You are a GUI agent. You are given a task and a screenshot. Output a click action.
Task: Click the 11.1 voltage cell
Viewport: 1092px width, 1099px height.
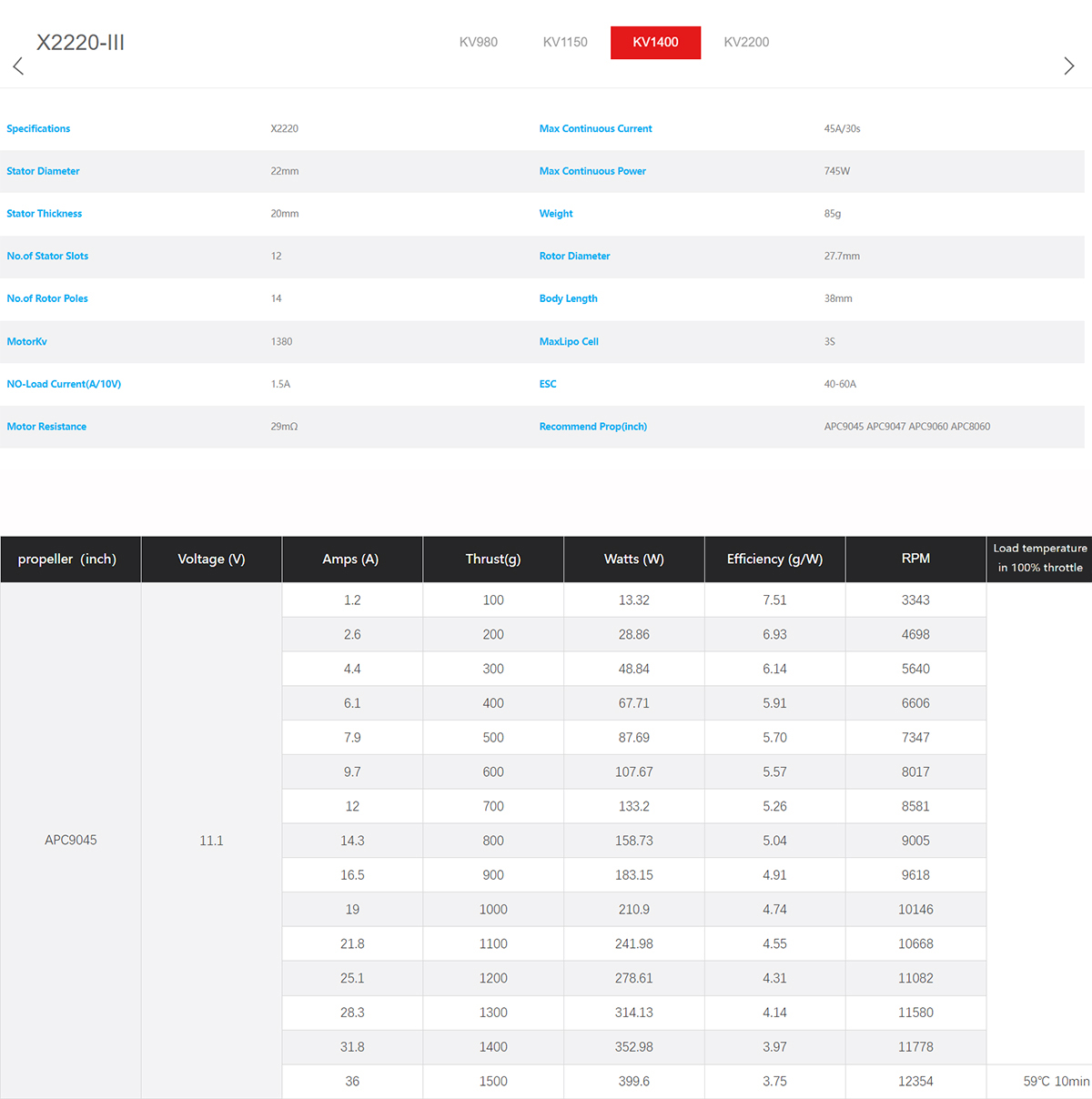211,840
